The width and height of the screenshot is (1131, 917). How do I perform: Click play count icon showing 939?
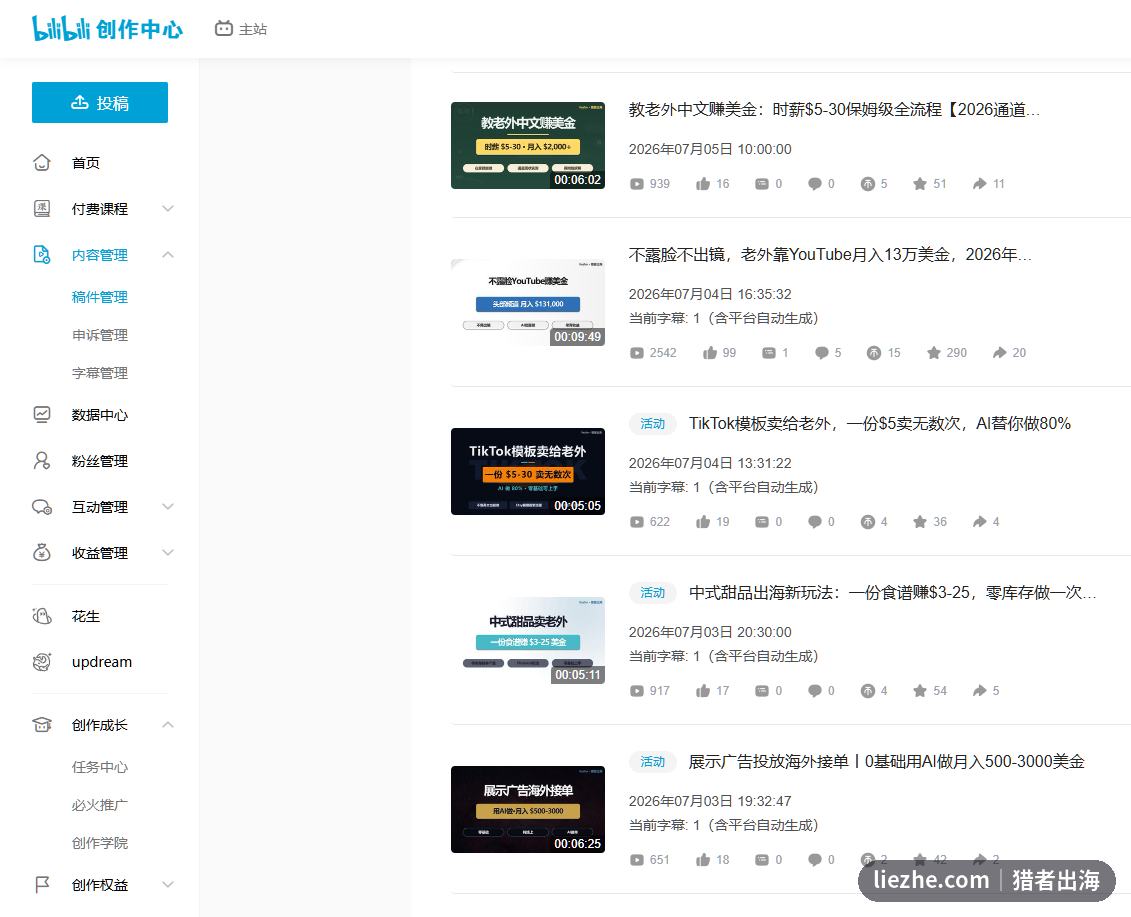click(x=636, y=184)
